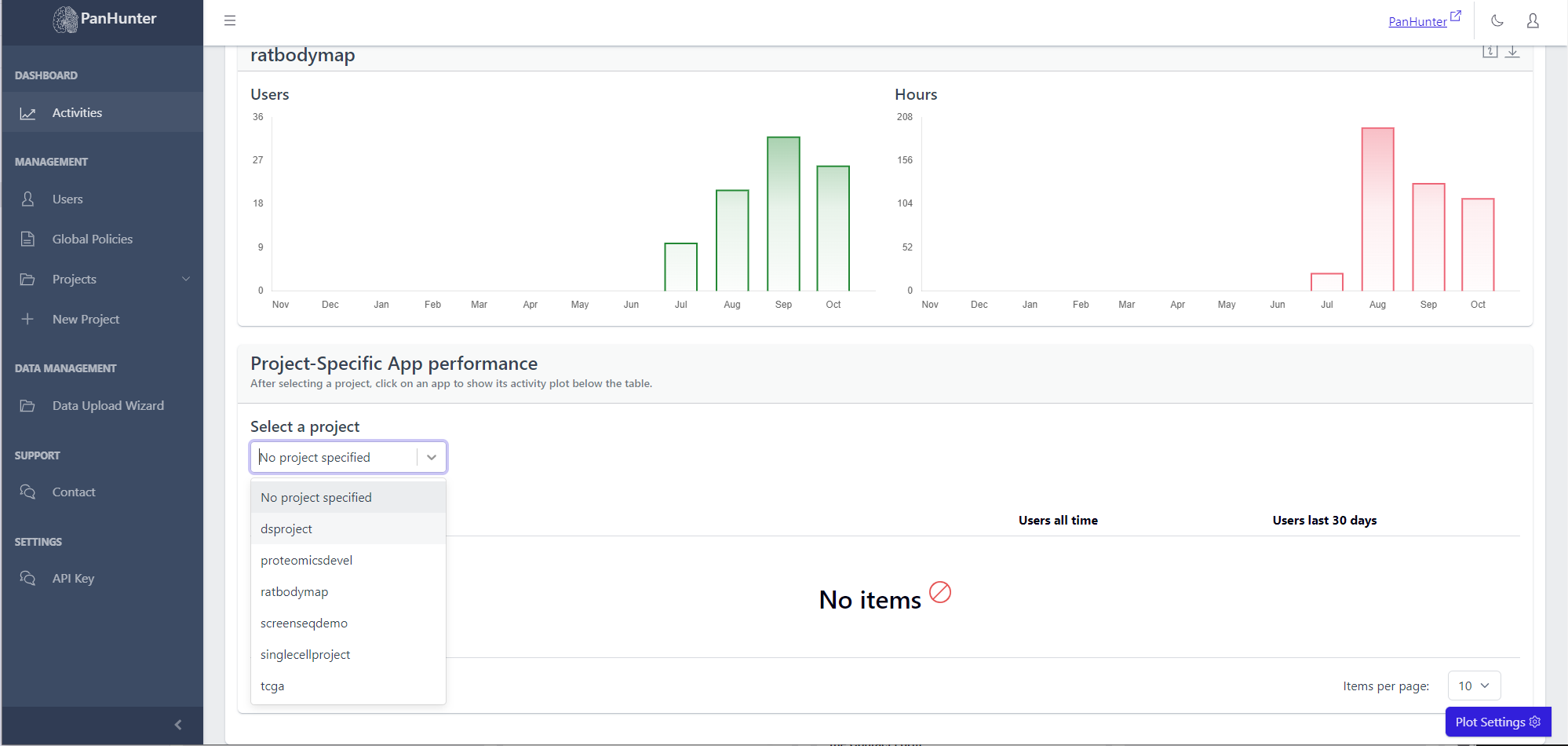
Task: Download the ratbodymap chart data
Action: [x=1512, y=52]
